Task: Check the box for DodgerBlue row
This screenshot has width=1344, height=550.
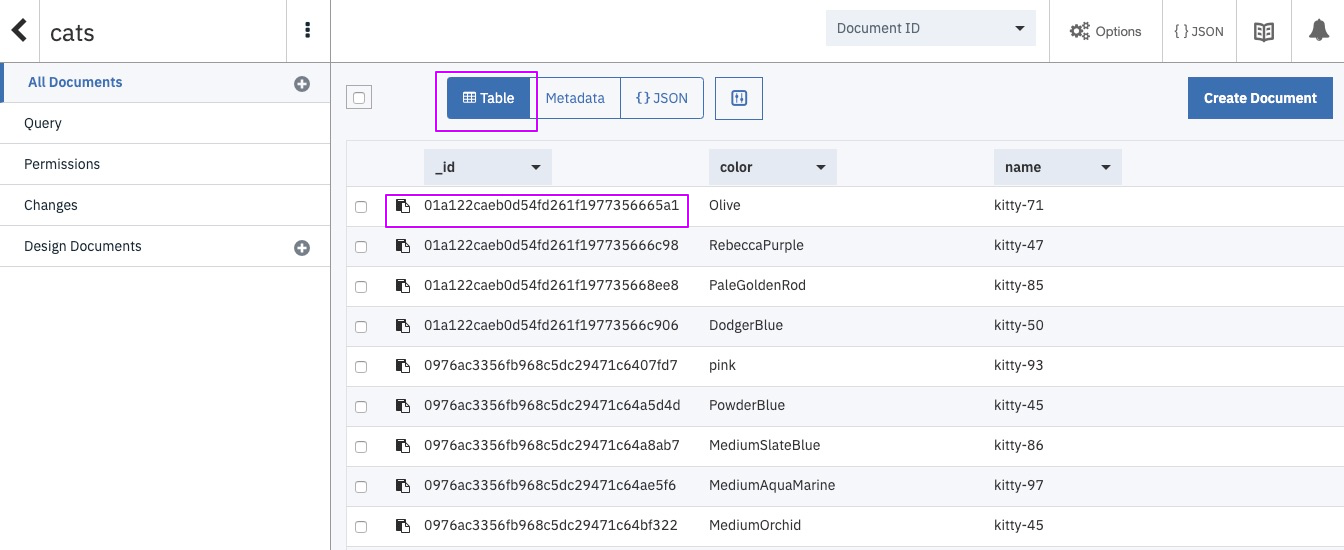Action: pos(361,327)
